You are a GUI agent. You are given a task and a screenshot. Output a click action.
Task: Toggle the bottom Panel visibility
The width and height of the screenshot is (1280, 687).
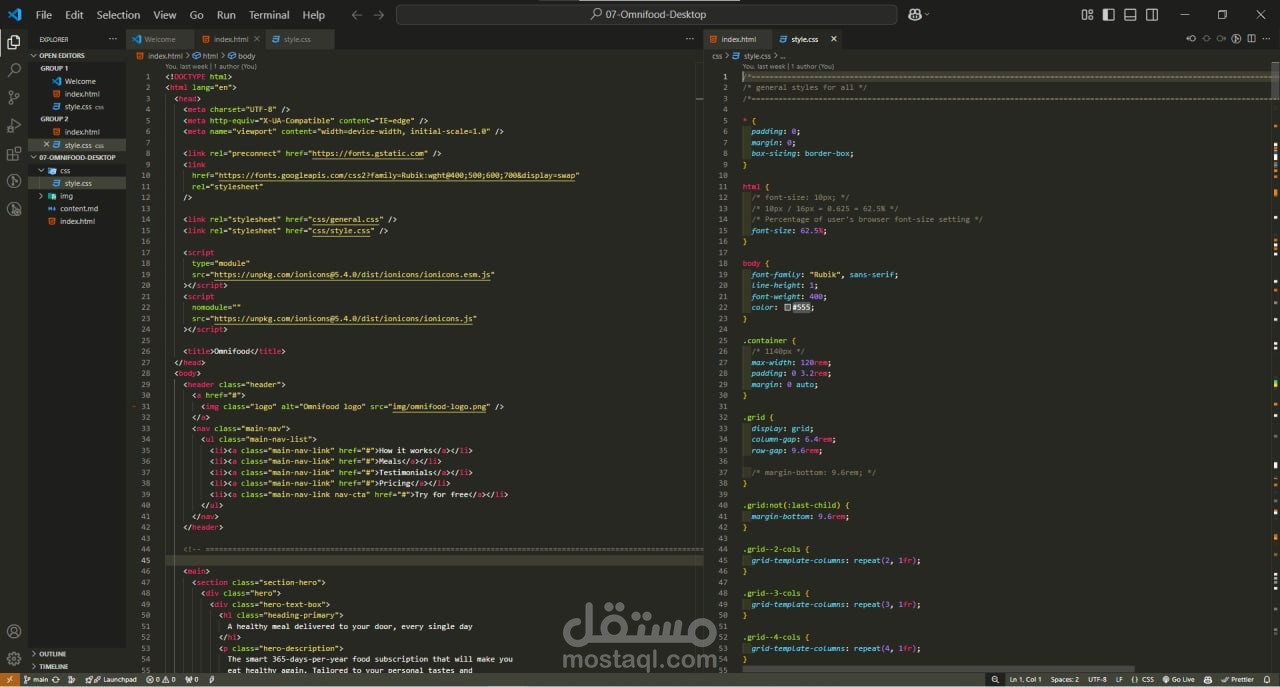click(x=1130, y=15)
